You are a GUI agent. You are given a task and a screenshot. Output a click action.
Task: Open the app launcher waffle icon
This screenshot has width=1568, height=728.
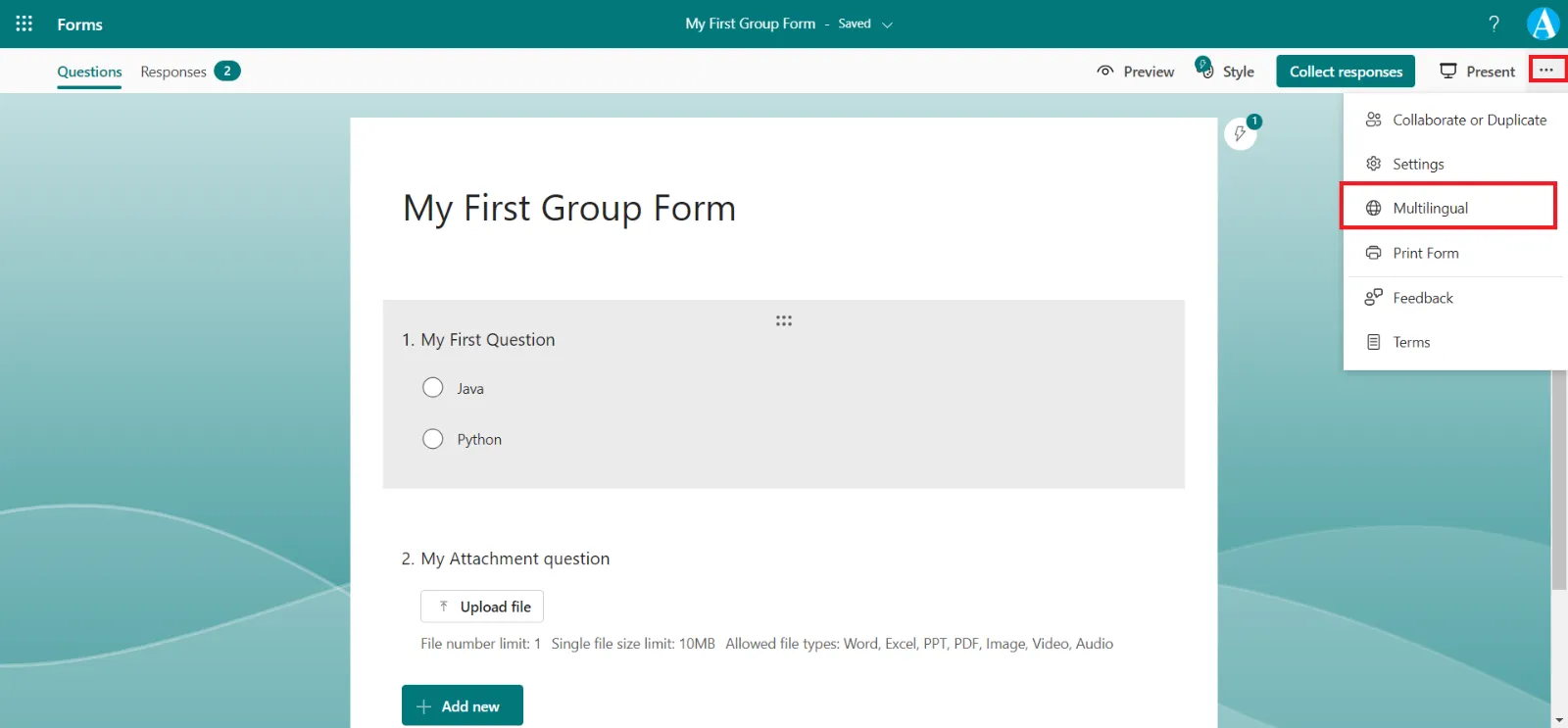click(24, 24)
